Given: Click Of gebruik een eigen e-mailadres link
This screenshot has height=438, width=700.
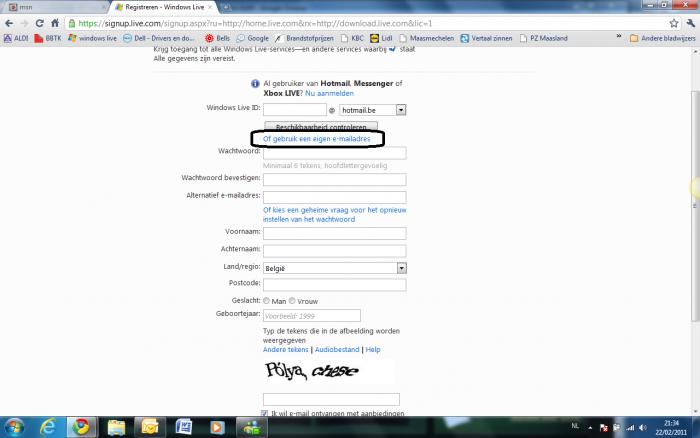Looking at the screenshot, I should click(317, 139).
